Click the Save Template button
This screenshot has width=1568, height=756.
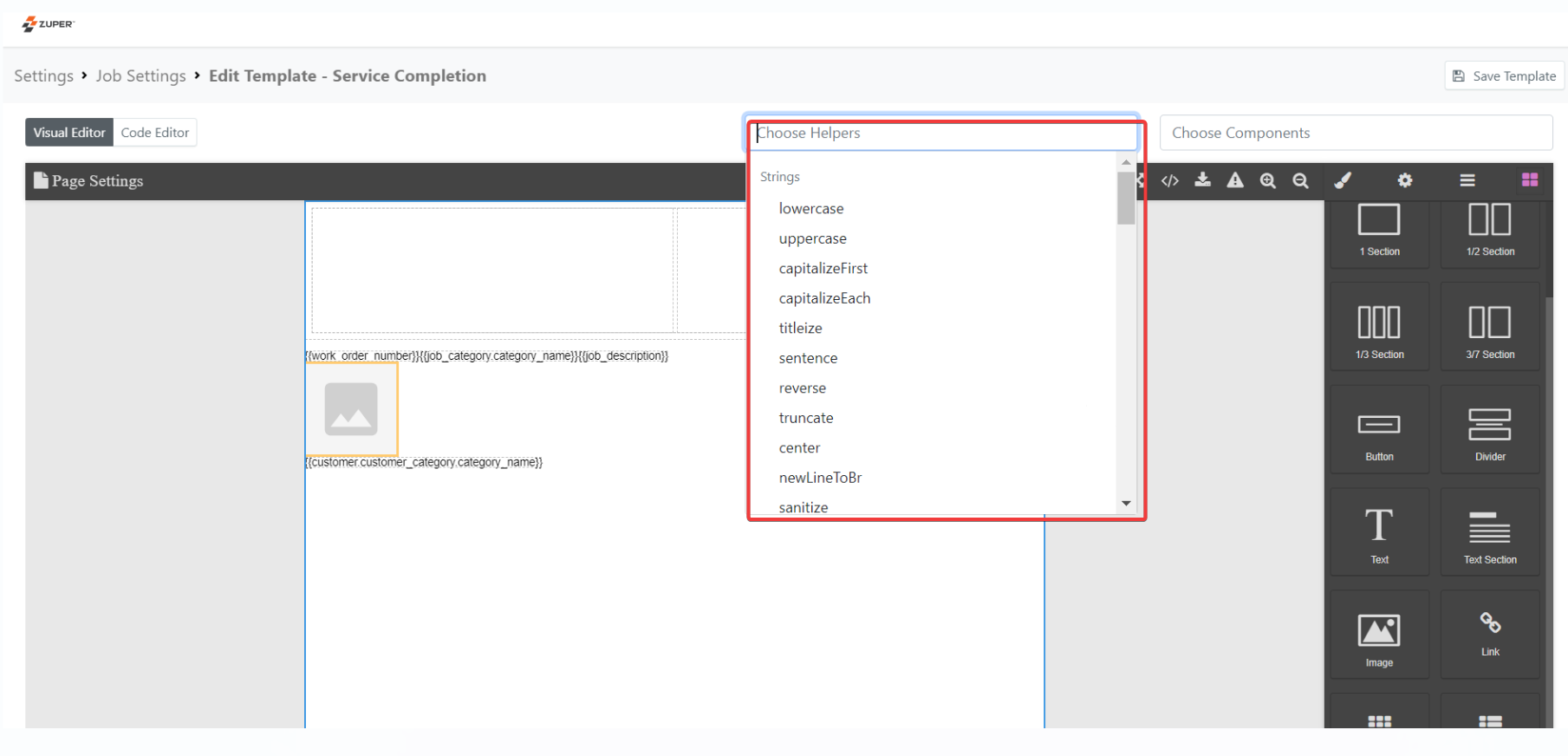pos(1504,76)
